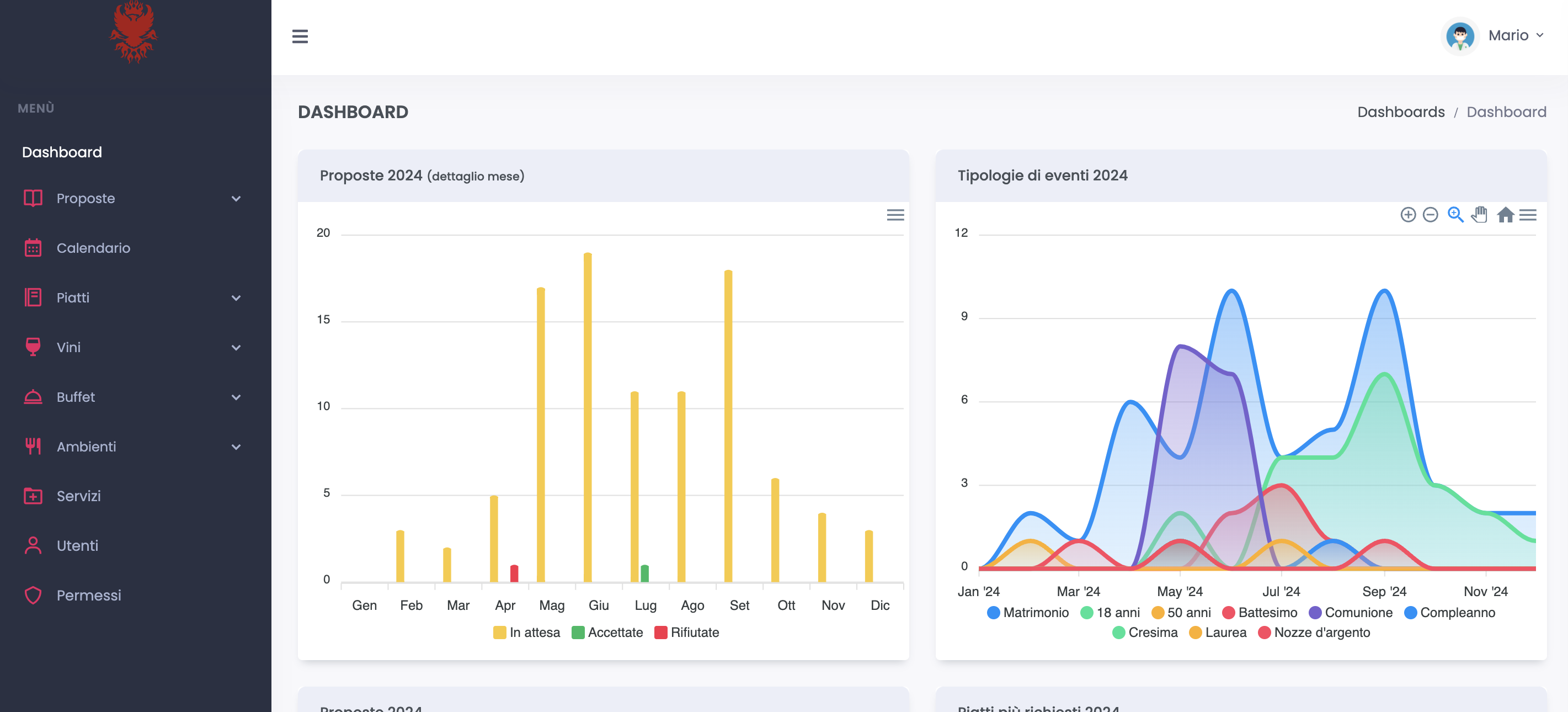Click the Piatti notebook icon
This screenshot has height=712, width=1568.
(x=33, y=297)
